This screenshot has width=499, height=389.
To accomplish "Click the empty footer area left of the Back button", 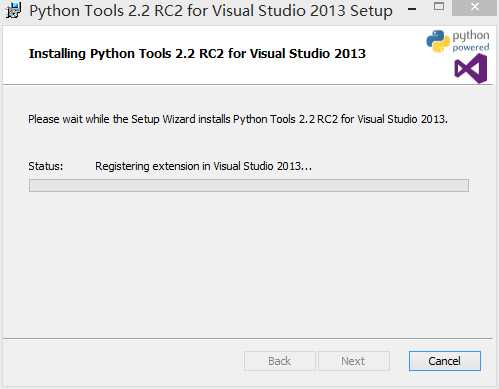I will click(x=123, y=362).
